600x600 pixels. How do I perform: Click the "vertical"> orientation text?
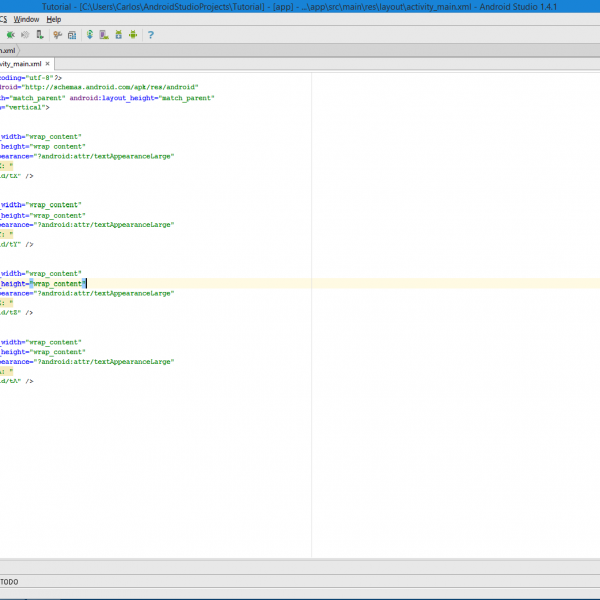[x=26, y=108]
